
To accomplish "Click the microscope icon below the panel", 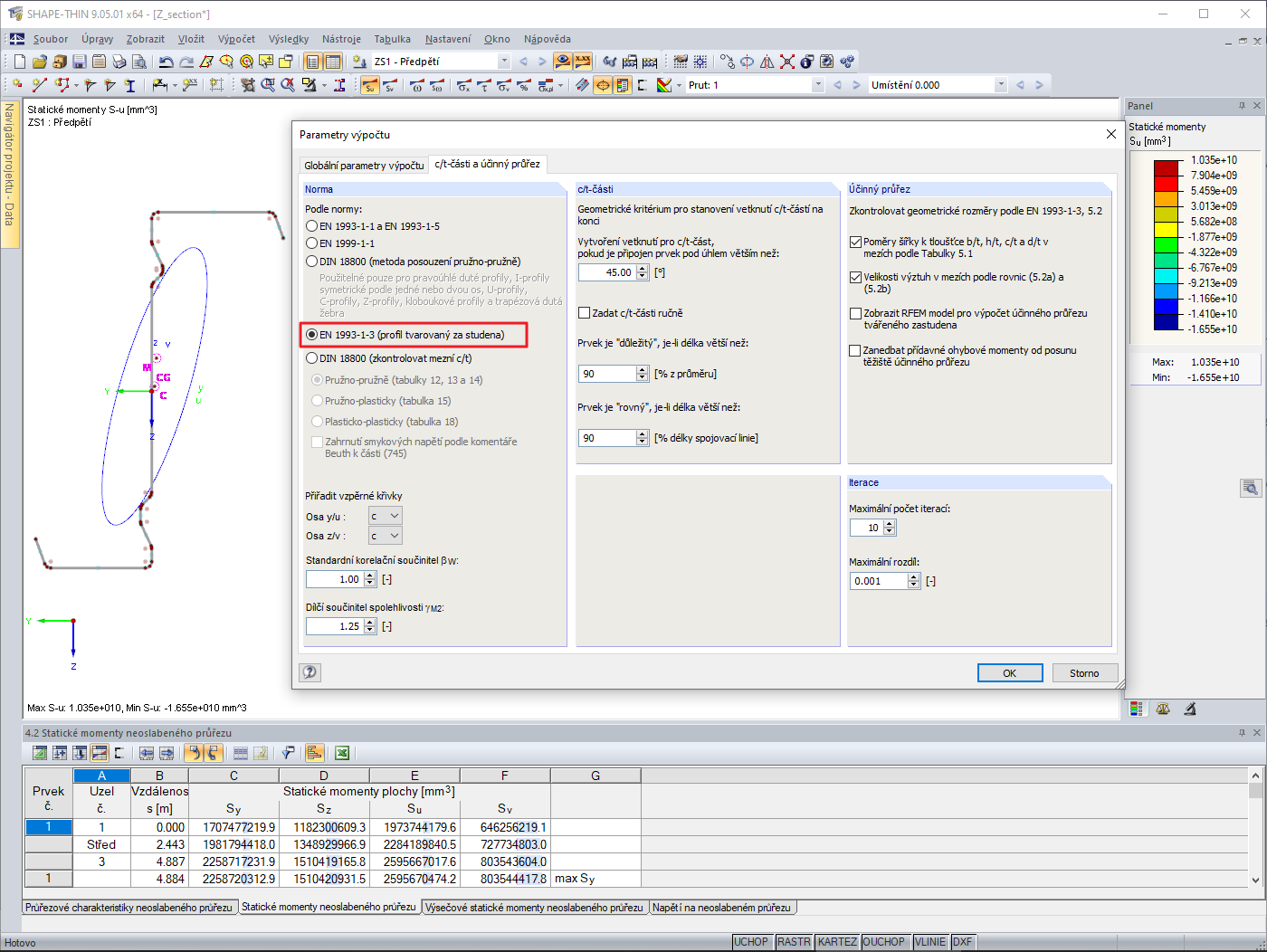I will pyautogui.click(x=1190, y=709).
